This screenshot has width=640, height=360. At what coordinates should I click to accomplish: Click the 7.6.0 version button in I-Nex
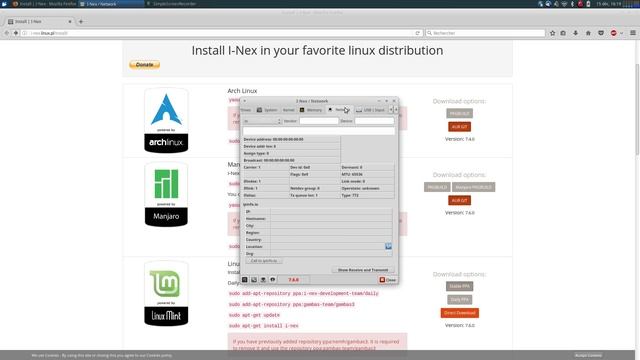click(293, 280)
